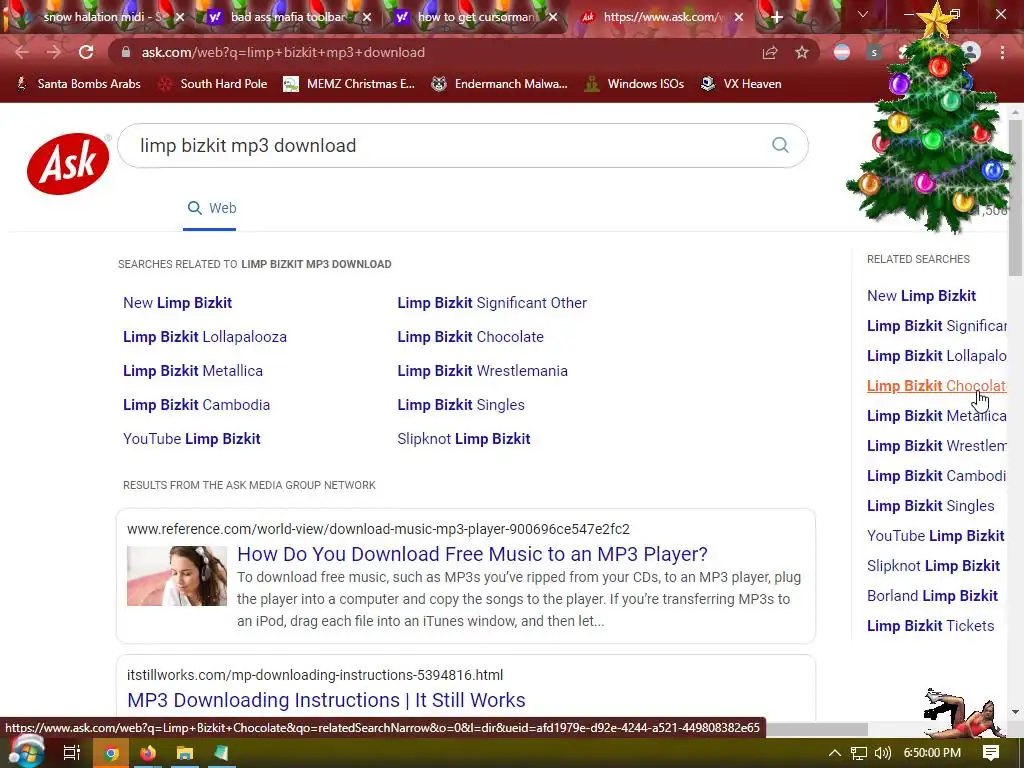Open 'How Do You Download Free Music' result

click(x=472, y=554)
